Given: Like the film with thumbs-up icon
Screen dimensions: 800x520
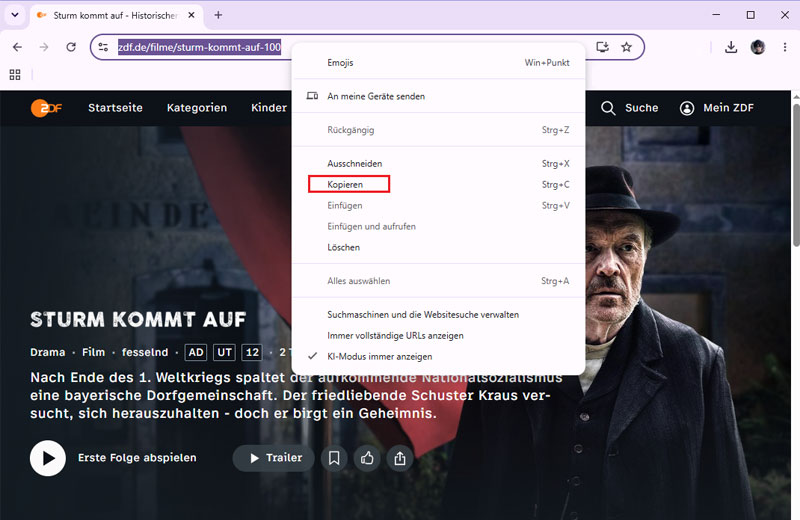Looking at the screenshot, I should (x=367, y=458).
